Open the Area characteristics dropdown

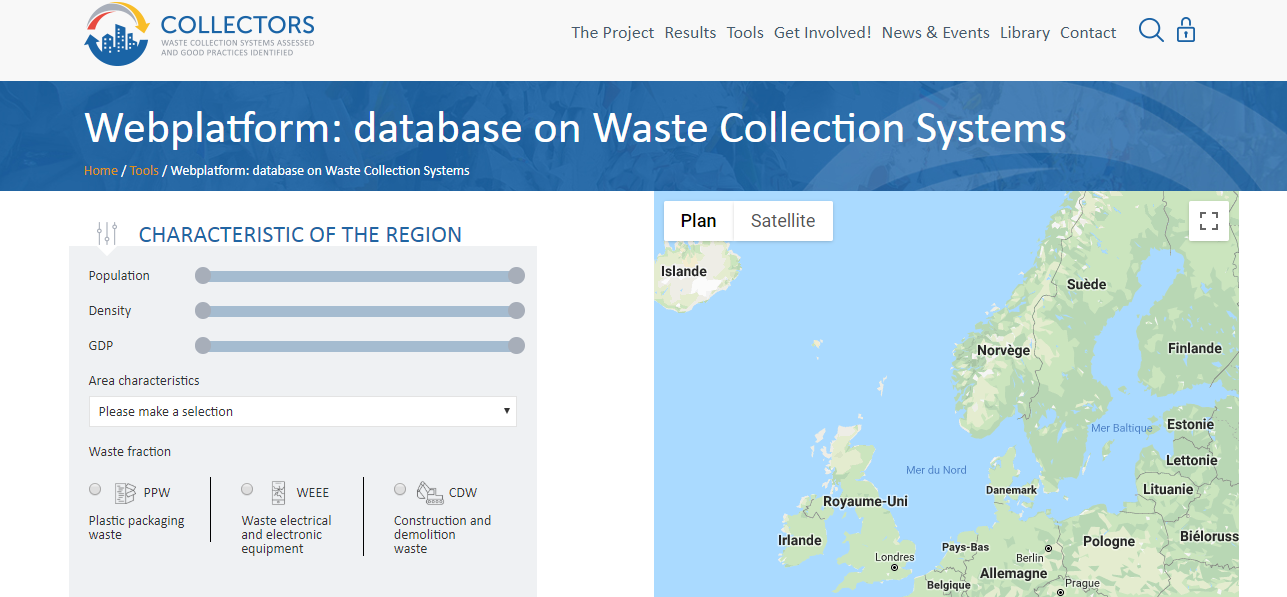coord(302,411)
